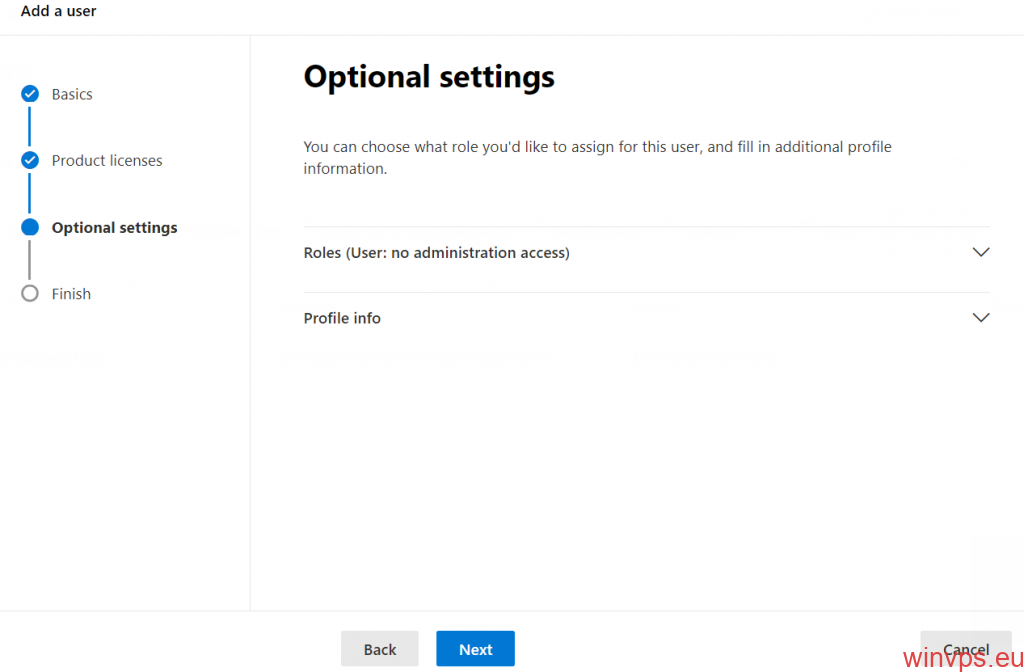Click the Optional settings filled step dot

pos(30,227)
